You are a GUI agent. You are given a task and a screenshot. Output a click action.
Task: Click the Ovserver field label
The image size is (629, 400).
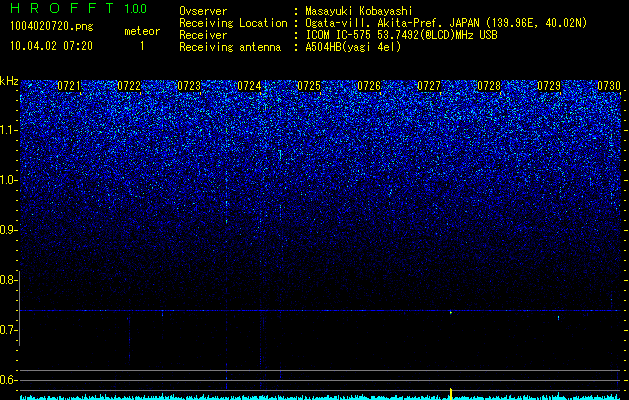point(203,11)
